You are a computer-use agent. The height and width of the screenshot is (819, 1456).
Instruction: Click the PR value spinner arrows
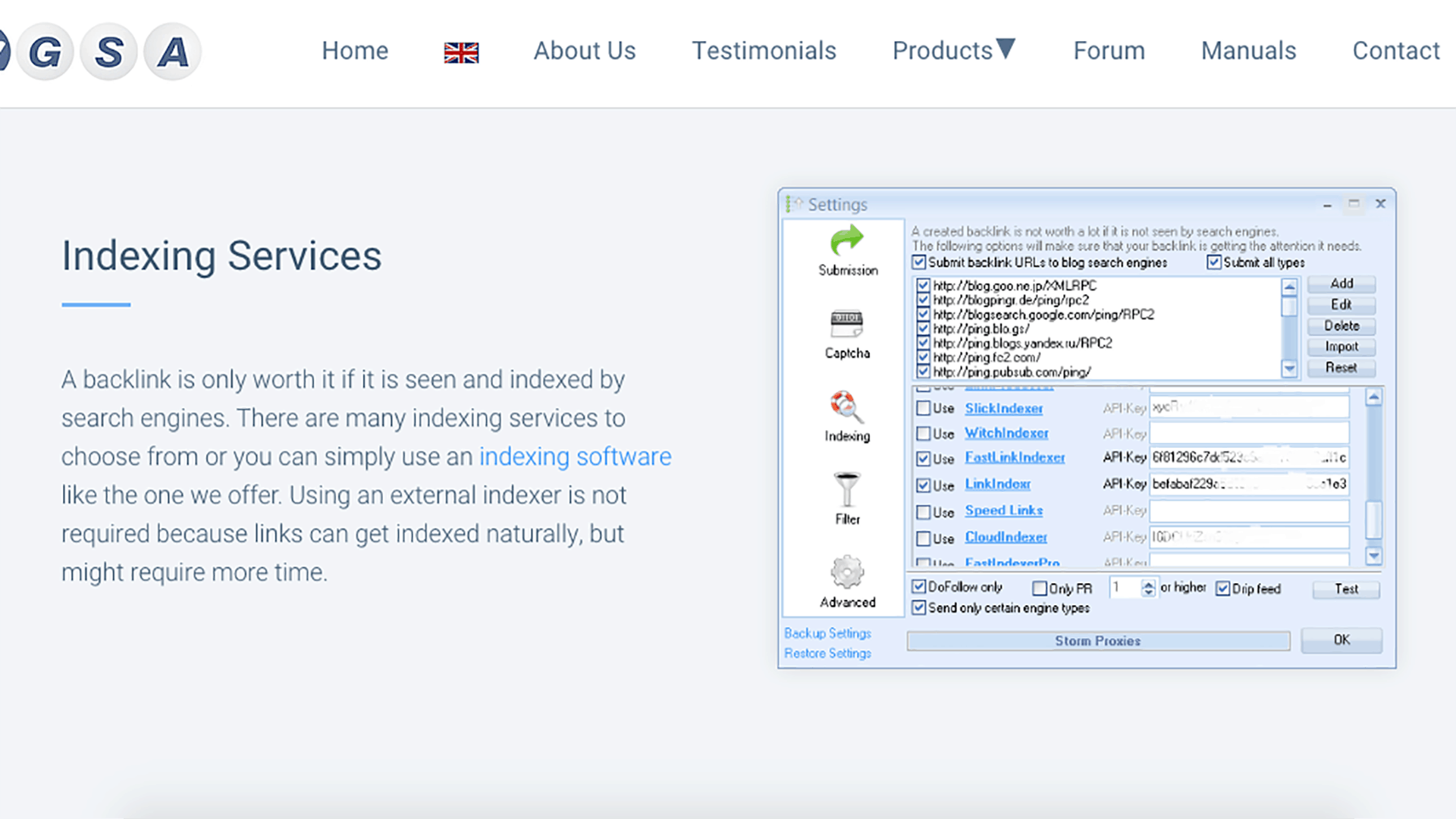click(x=1148, y=588)
